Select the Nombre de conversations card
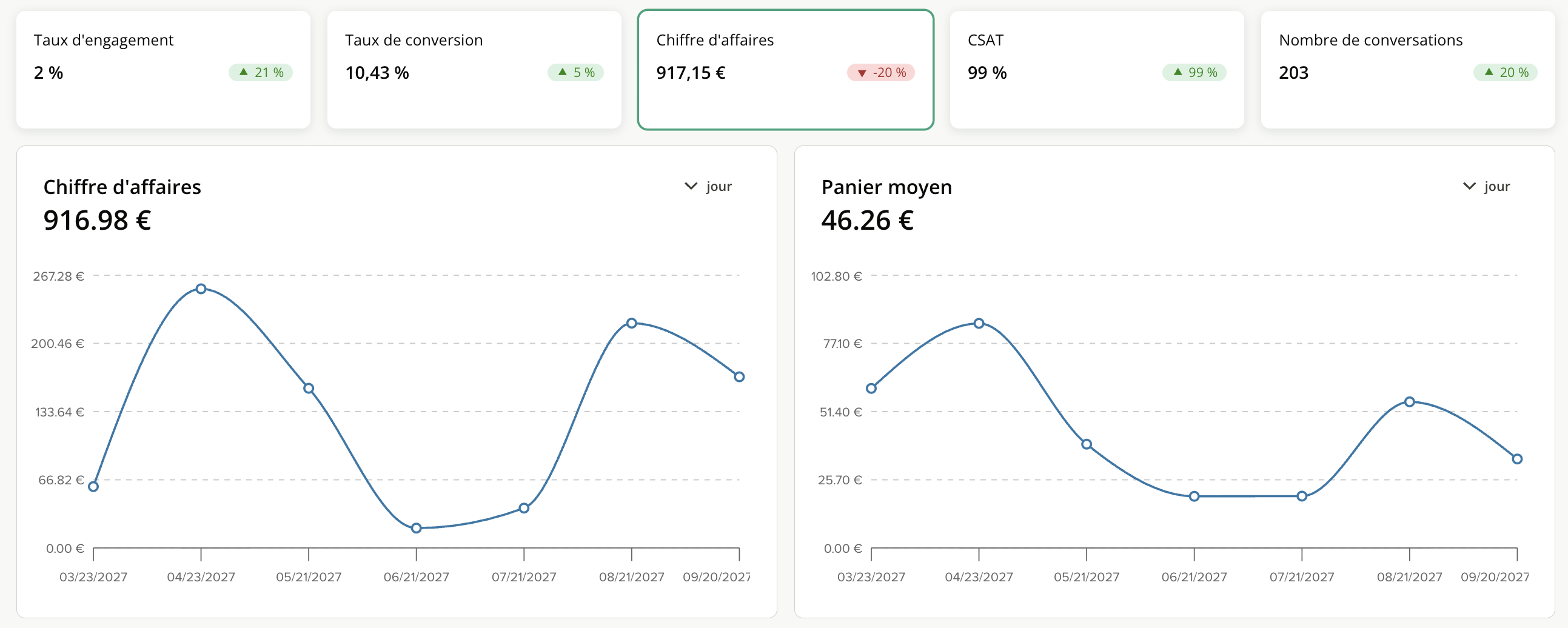Image resolution: width=1568 pixels, height=628 pixels. pos(1408,69)
